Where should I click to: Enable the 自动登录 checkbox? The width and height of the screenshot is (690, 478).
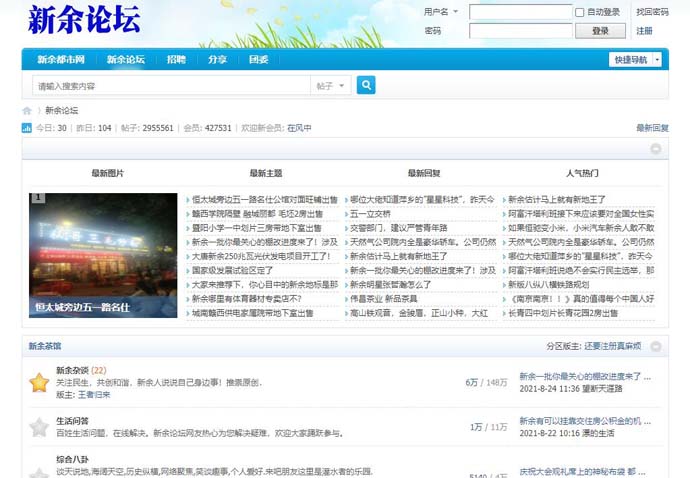(x=580, y=12)
